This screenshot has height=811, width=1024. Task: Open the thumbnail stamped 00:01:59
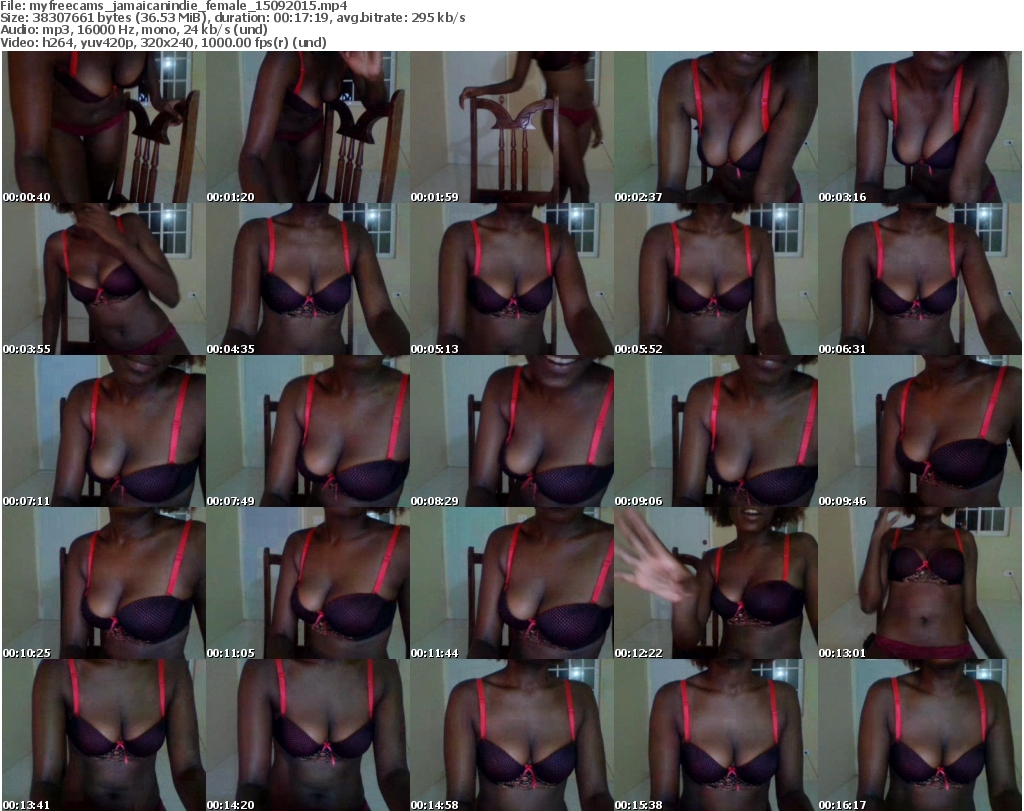[x=511, y=127]
